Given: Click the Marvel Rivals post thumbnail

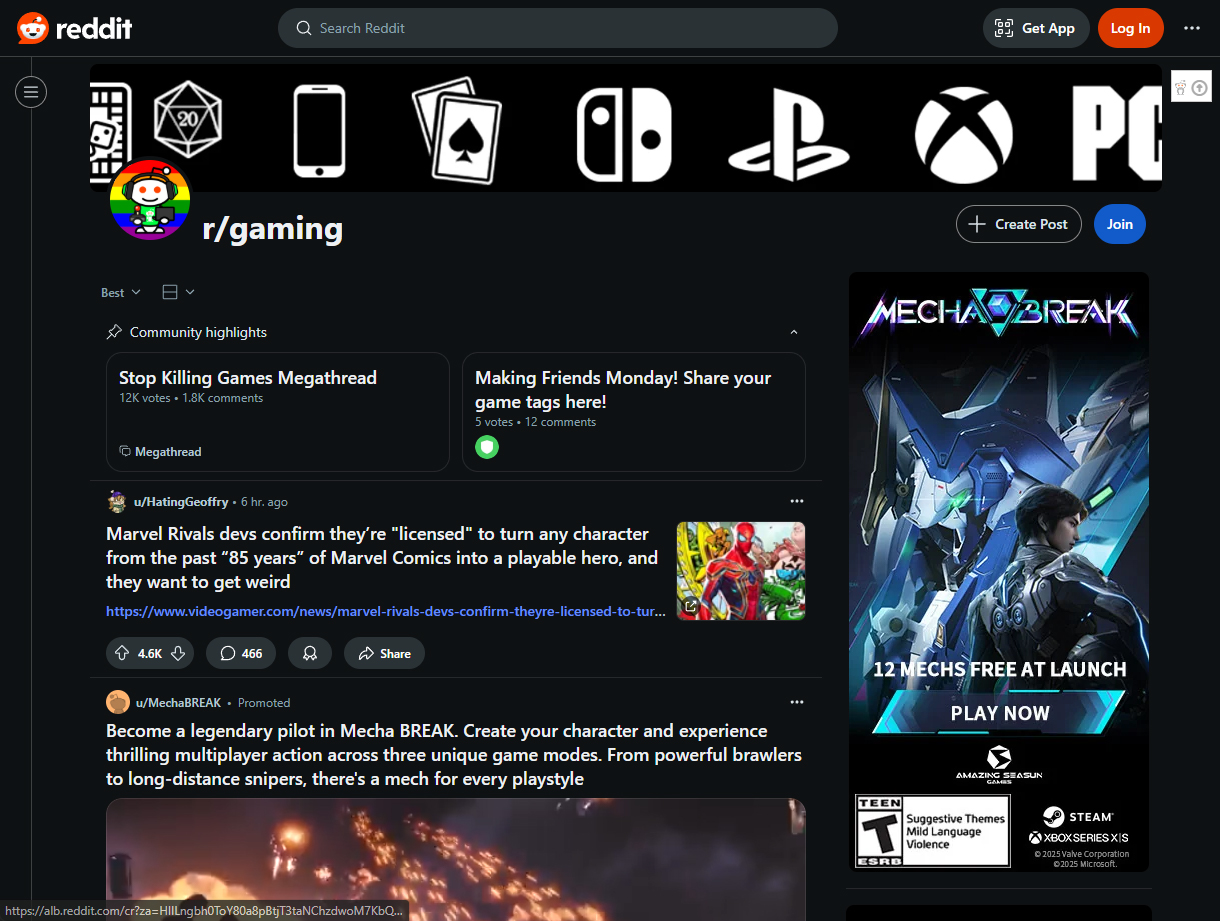Looking at the screenshot, I should [x=741, y=571].
